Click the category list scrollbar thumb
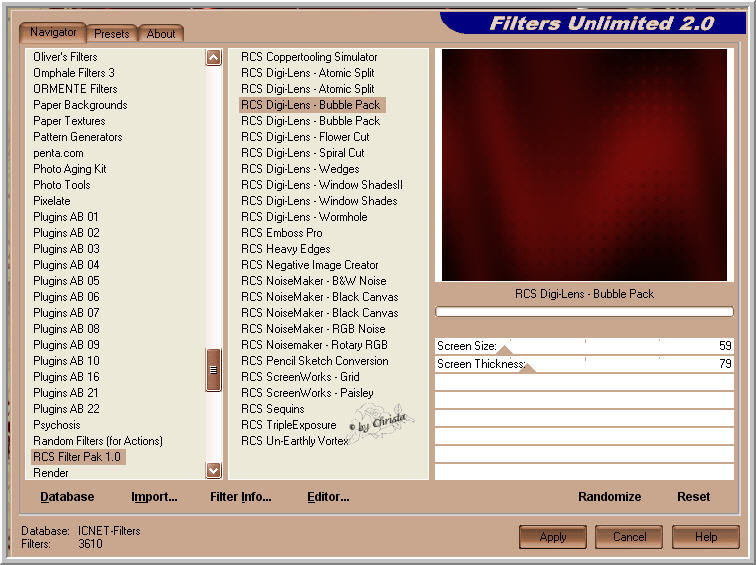Screen dimensions: 756x565 tap(214, 370)
